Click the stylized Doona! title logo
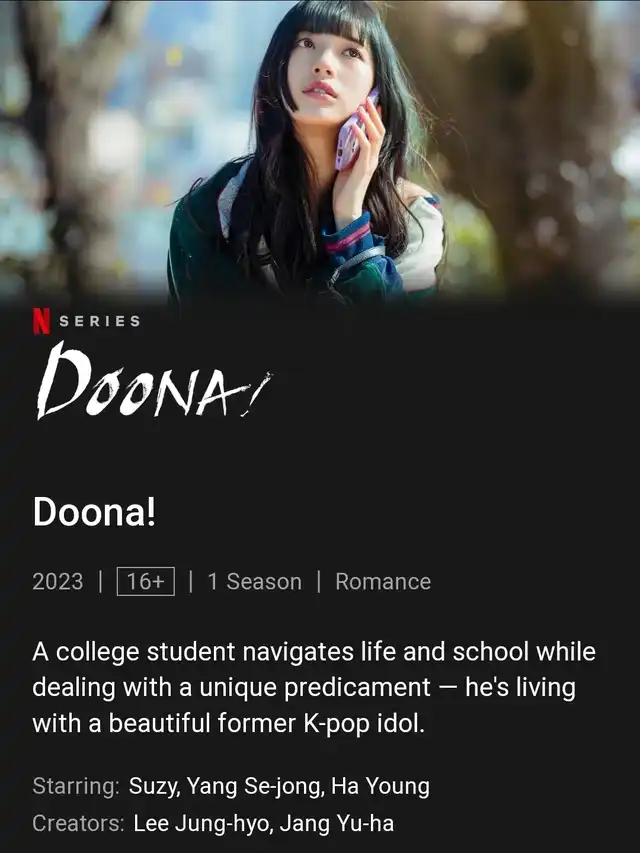Image resolution: width=640 pixels, height=853 pixels. coord(153,383)
